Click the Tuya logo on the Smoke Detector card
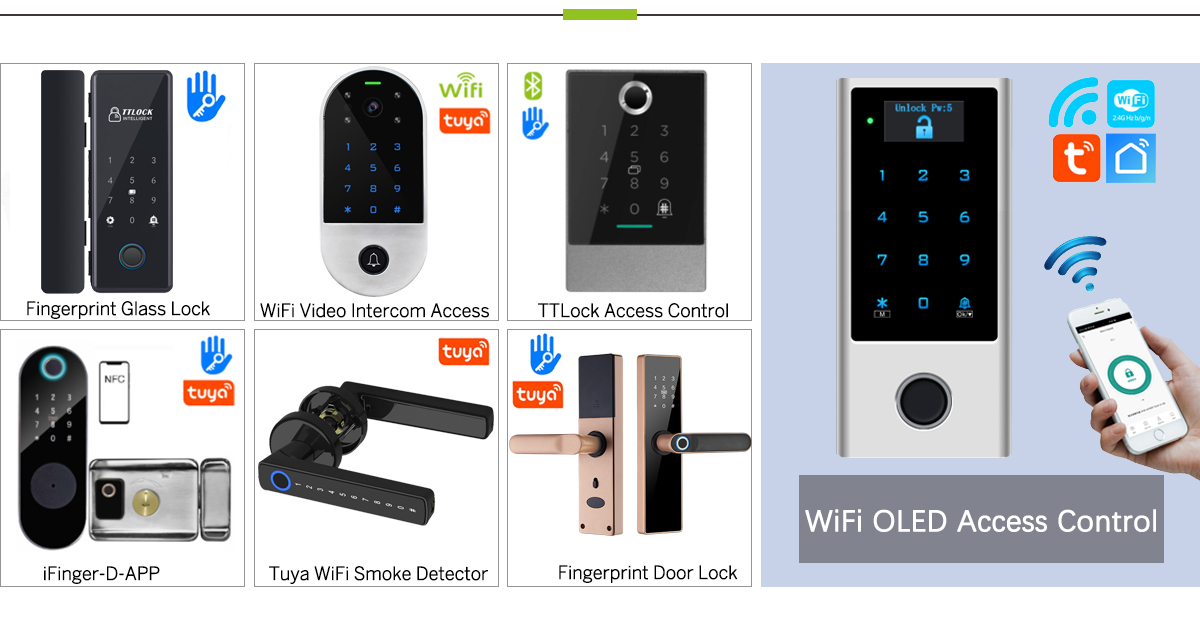This screenshot has width=1200, height=622. click(464, 351)
